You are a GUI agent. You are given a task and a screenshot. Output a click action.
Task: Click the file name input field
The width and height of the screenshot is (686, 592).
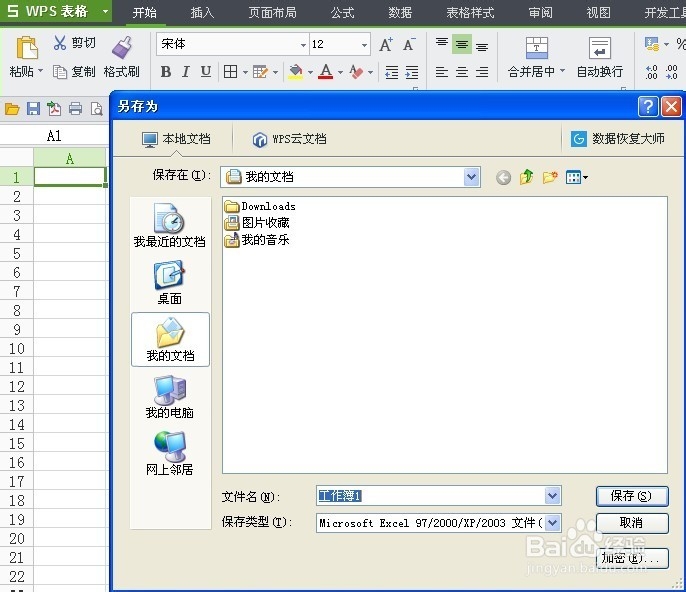coord(430,496)
